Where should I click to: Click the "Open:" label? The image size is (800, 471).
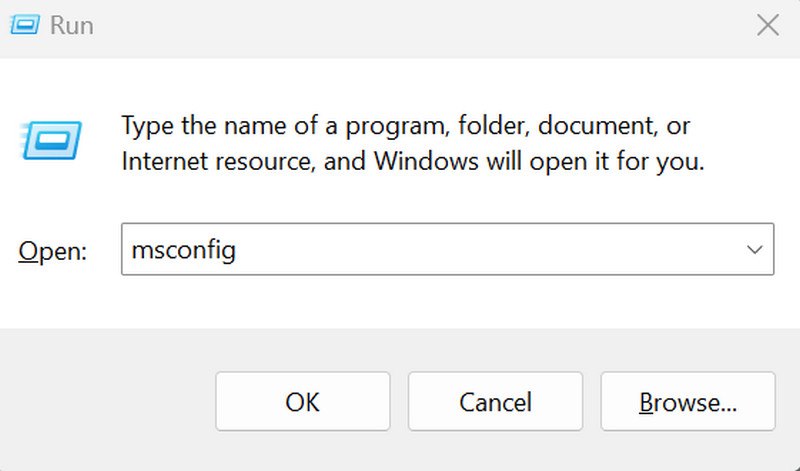pos(53,251)
